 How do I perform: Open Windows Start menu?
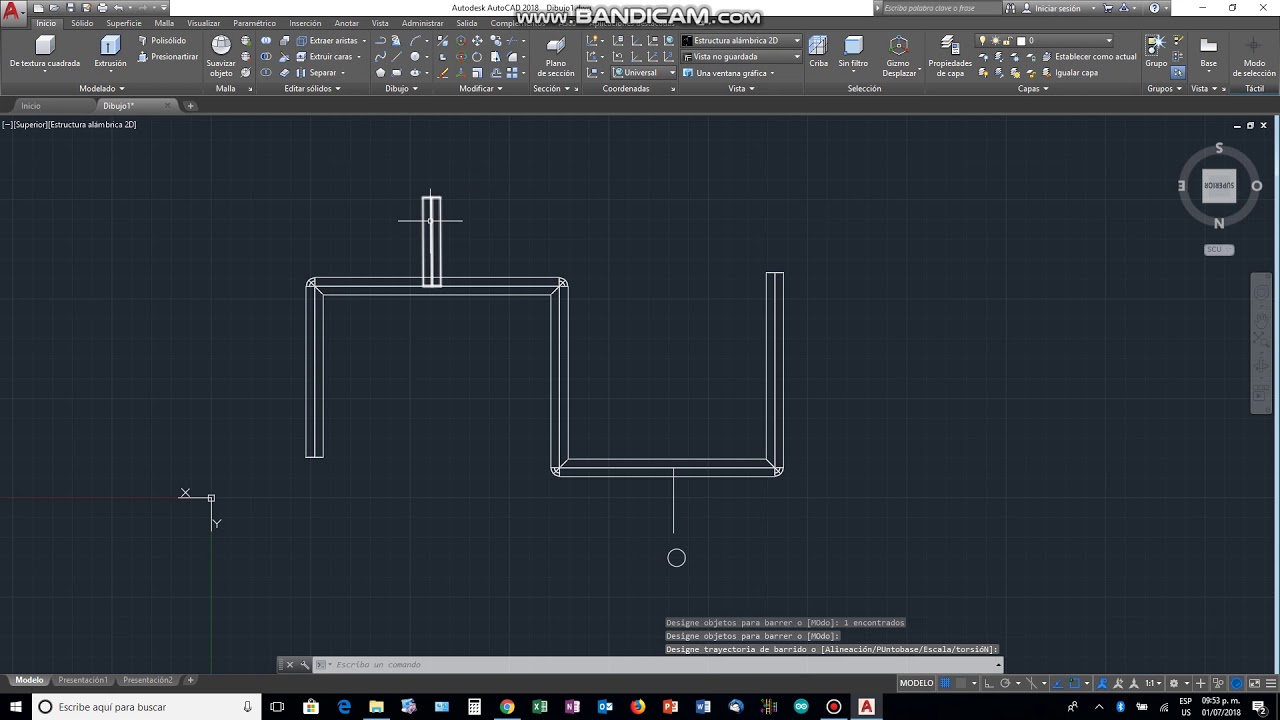(16, 707)
